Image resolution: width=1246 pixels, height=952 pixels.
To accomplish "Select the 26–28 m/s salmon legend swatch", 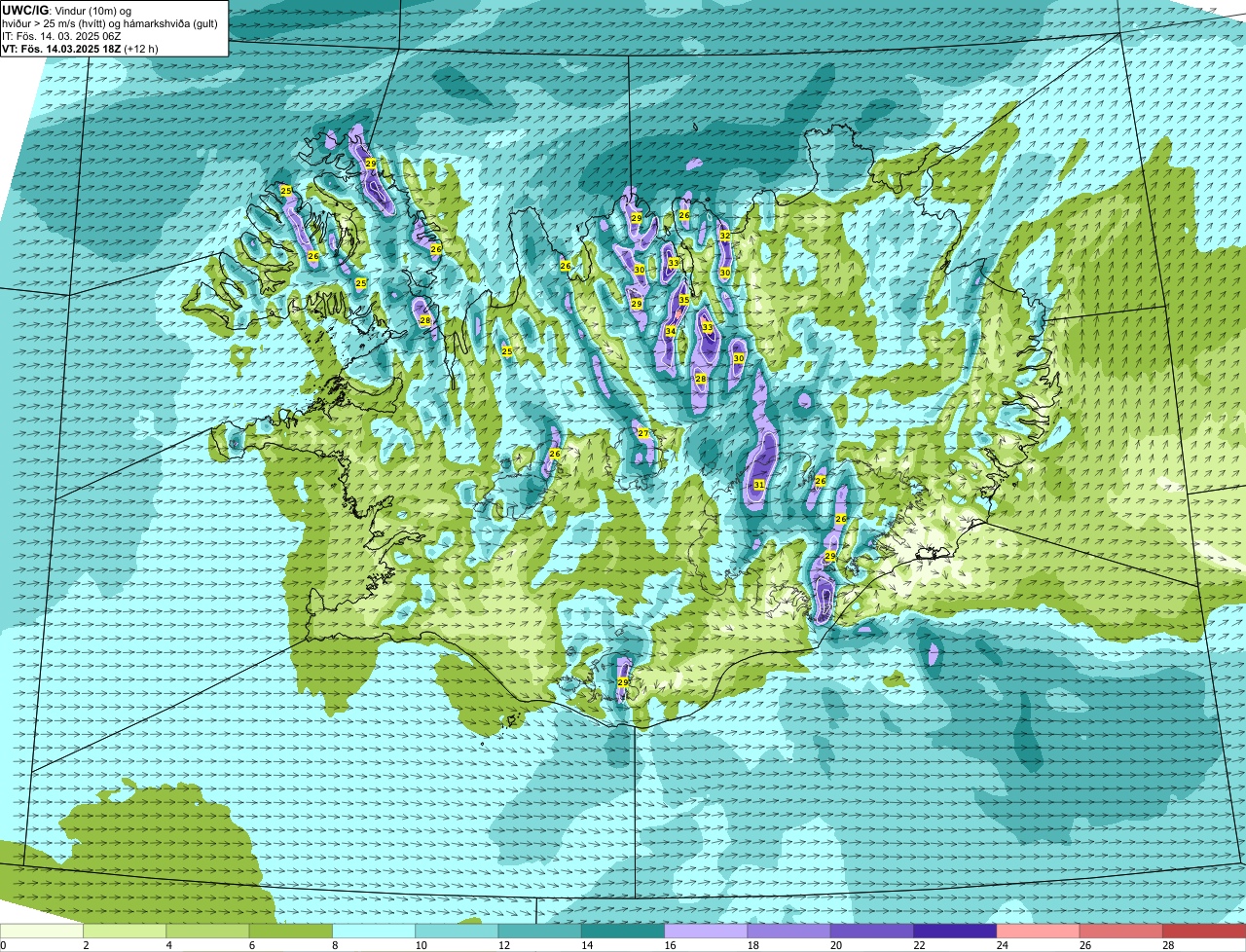I will [x=1121, y=932].
